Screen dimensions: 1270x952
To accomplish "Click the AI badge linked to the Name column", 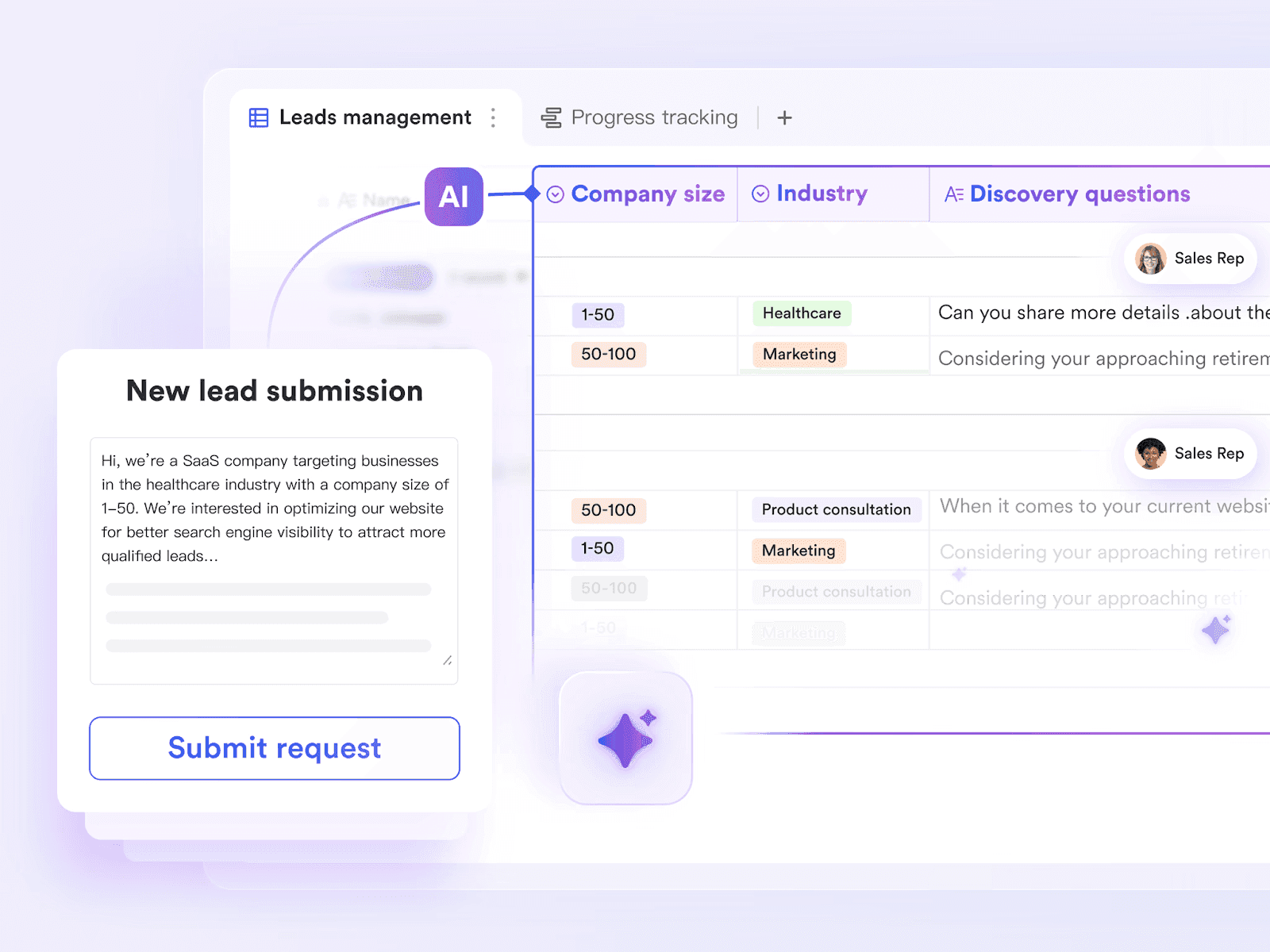I will click(453, 198).
